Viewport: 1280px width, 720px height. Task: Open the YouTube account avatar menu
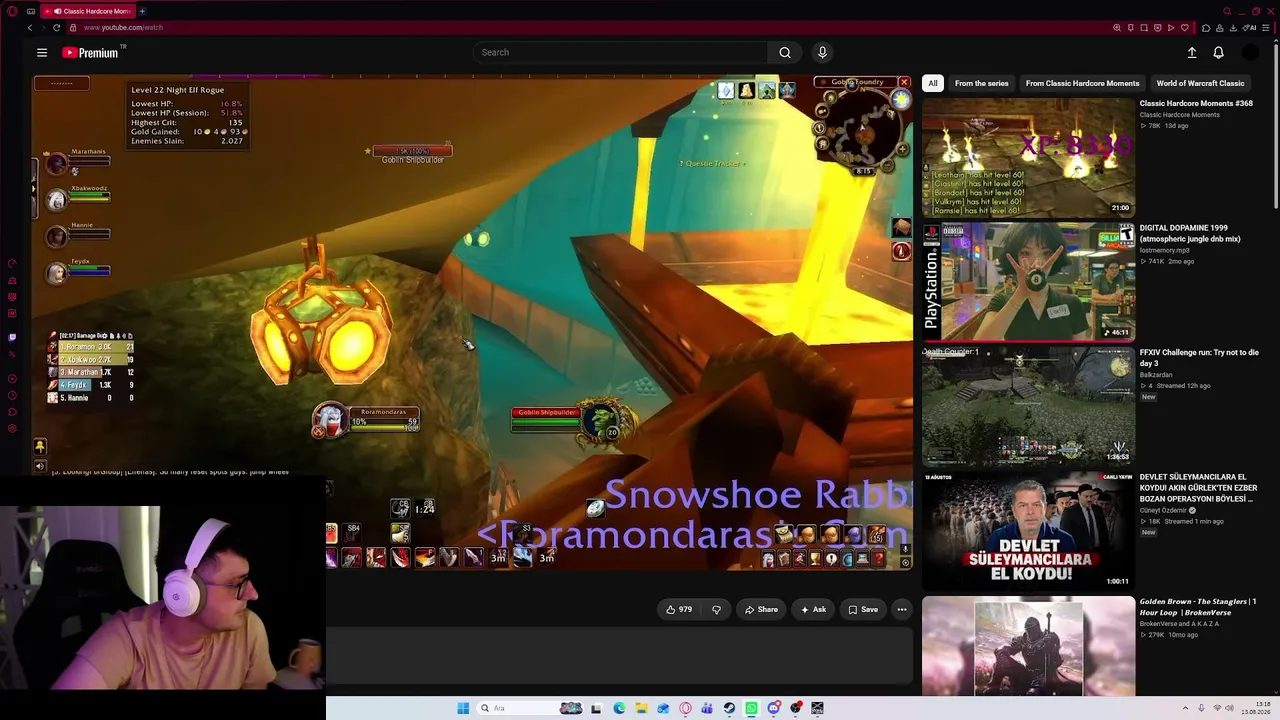coord(1250,53)
